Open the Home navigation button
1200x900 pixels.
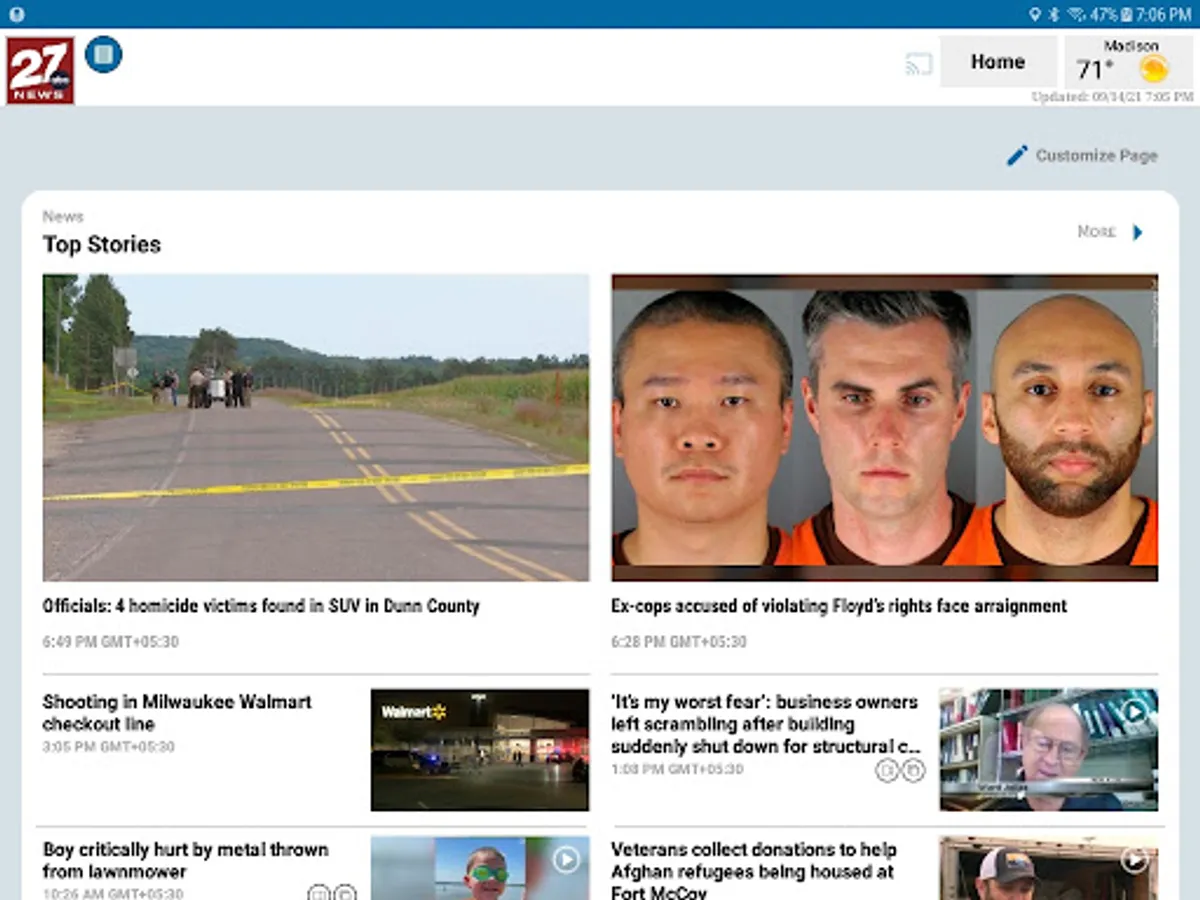coord(998,62)
